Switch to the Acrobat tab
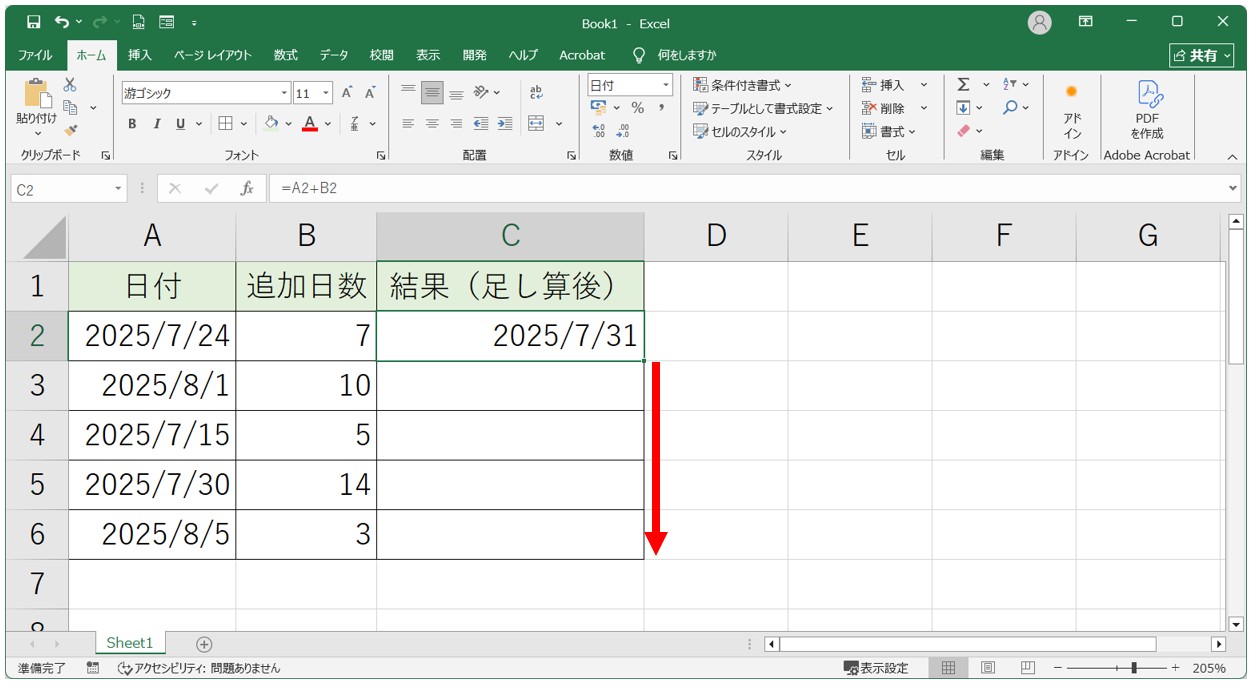 [582, 55]
